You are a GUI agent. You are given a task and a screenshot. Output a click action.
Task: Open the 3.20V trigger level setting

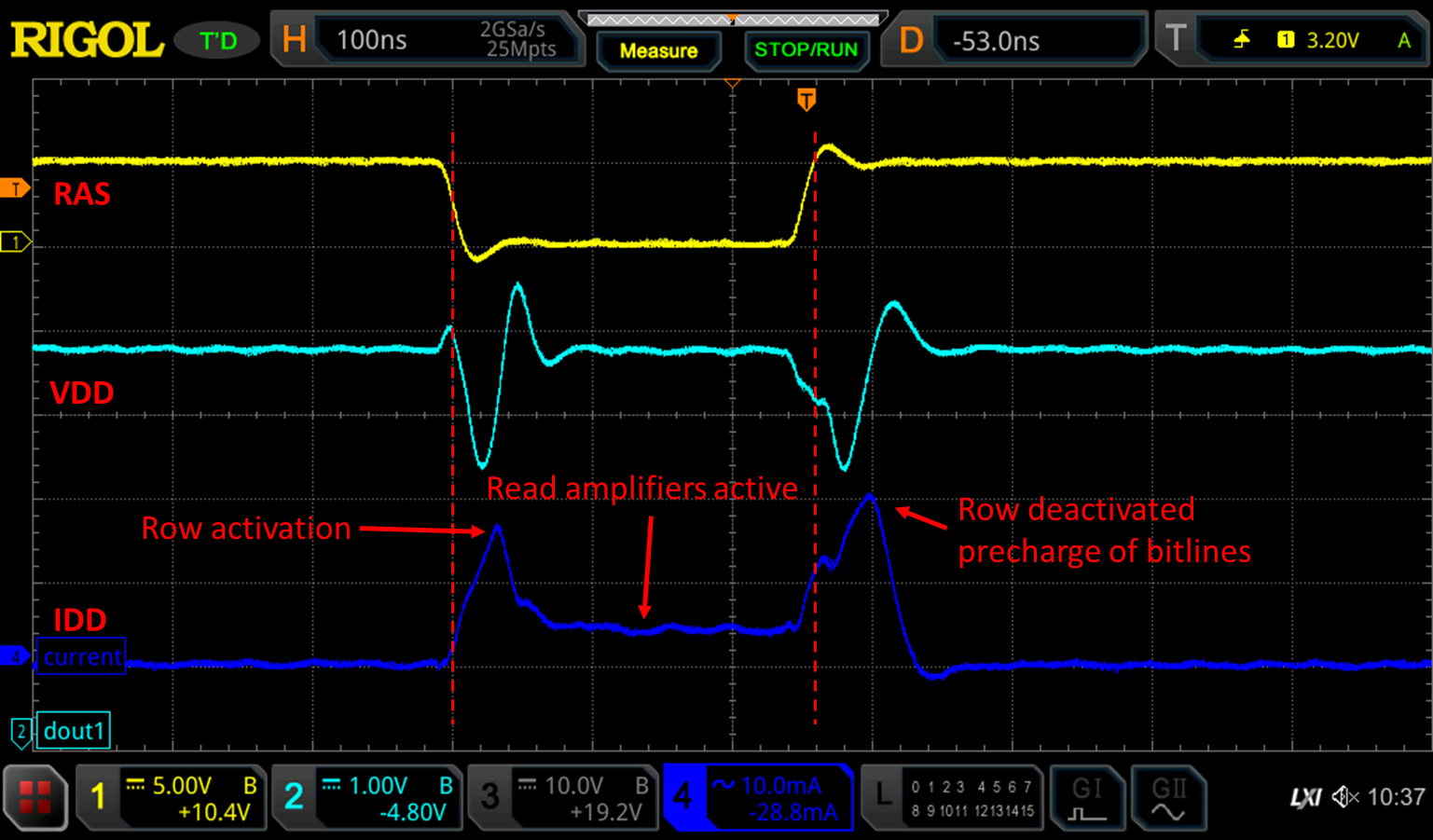tap(1333, 39)
